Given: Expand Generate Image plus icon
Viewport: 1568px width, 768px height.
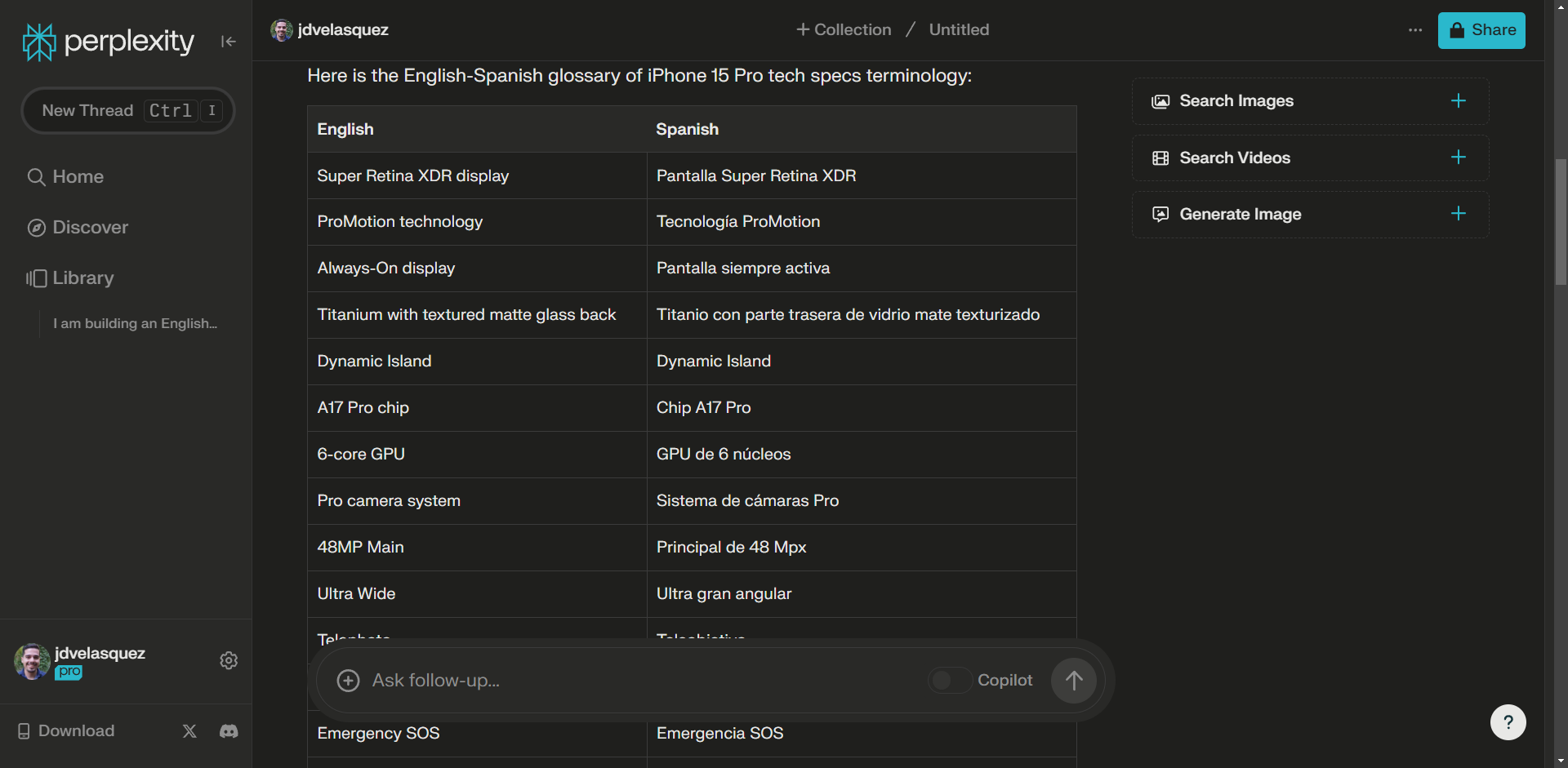Looking at the screenshot, I should 1459,213.
